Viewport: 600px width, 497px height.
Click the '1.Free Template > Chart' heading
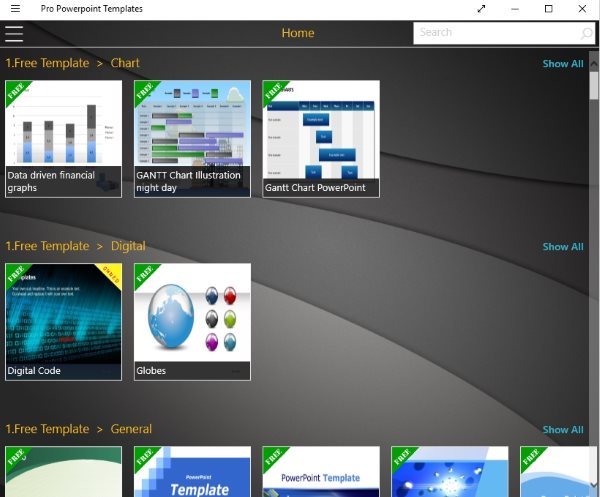(72, 63)
